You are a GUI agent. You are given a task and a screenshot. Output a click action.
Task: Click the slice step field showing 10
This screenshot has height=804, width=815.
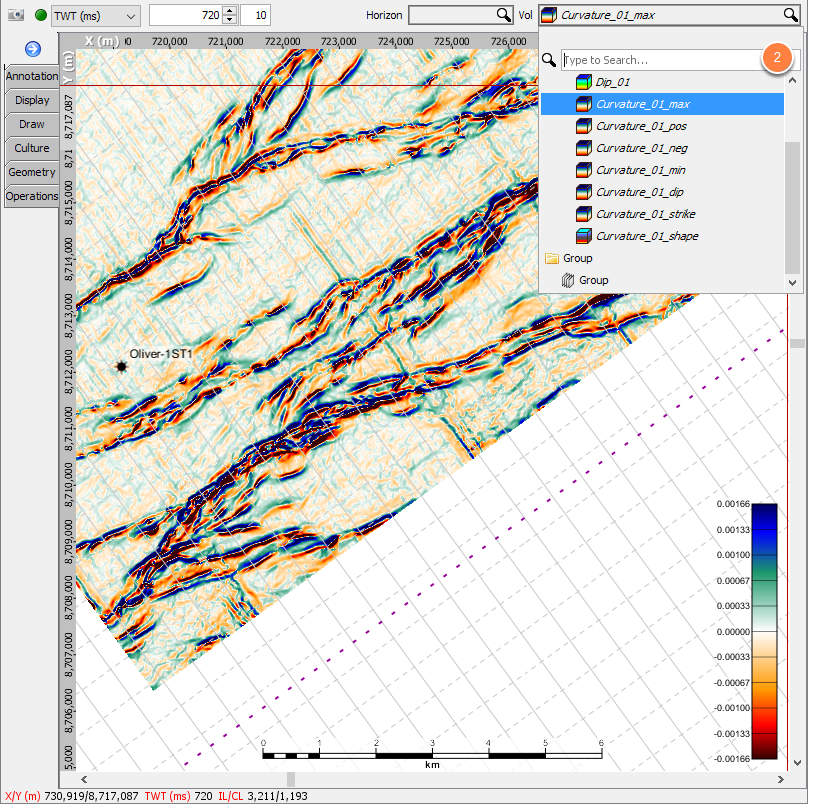coord(255,15)
